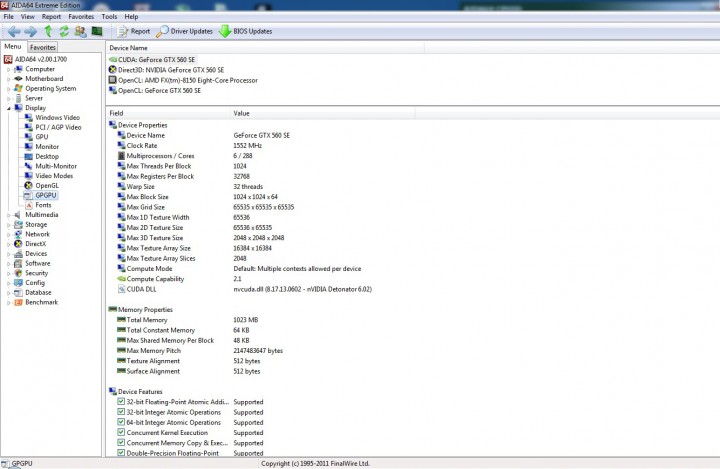Click the Software category icon
This screenshot has height=469, width=720.
[x=18, y=263]
